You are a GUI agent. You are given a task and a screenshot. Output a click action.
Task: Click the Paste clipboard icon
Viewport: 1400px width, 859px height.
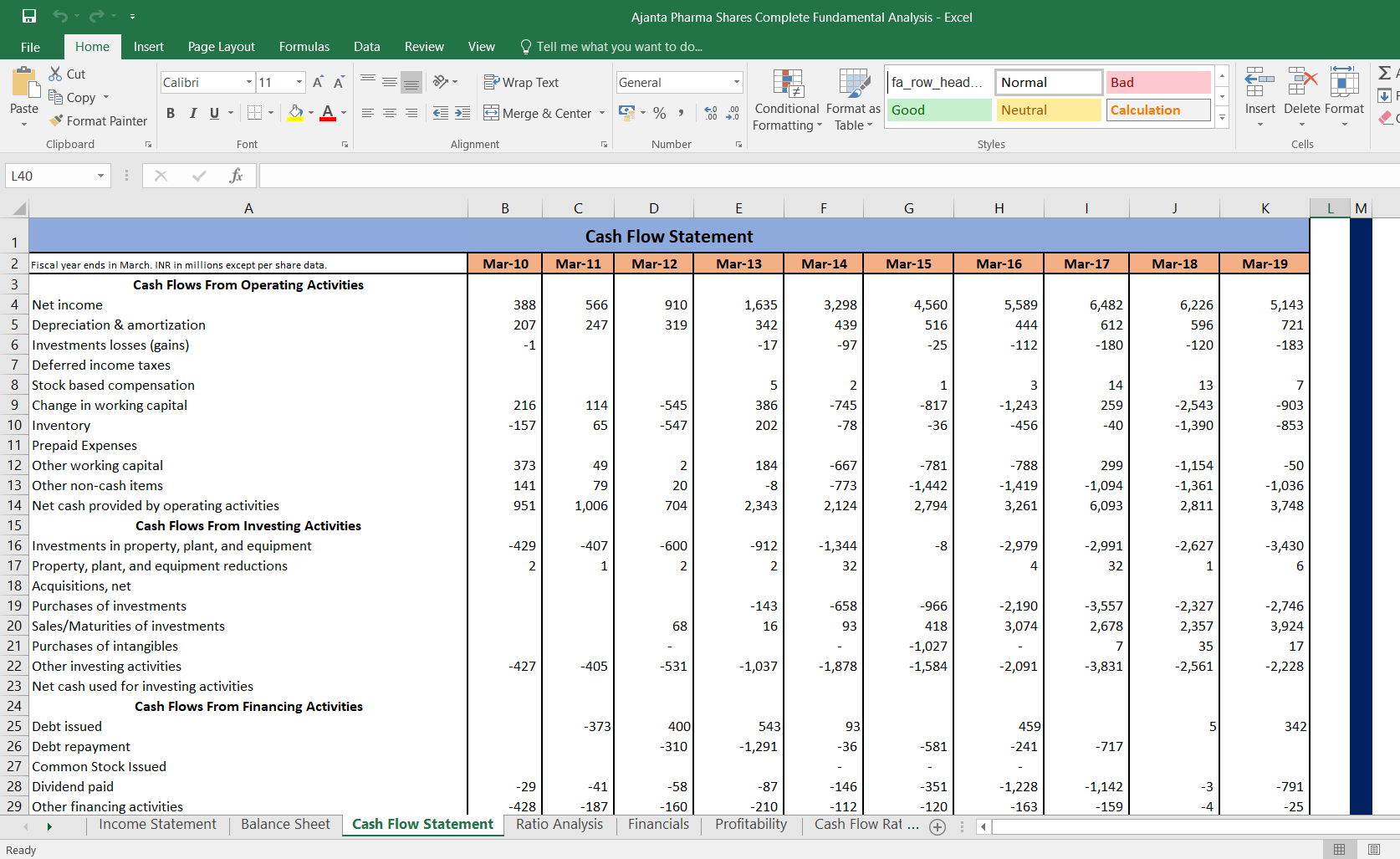[x=24, y=83]
